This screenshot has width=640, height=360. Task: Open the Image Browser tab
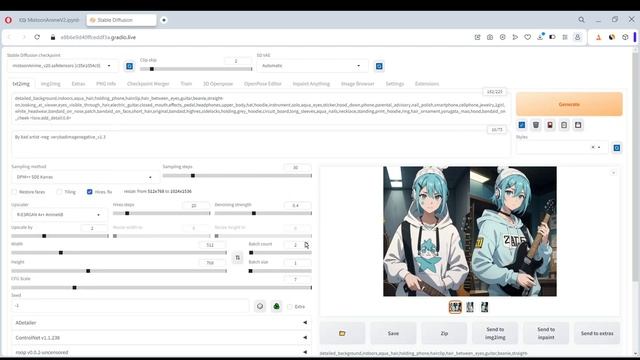(358, 84)
